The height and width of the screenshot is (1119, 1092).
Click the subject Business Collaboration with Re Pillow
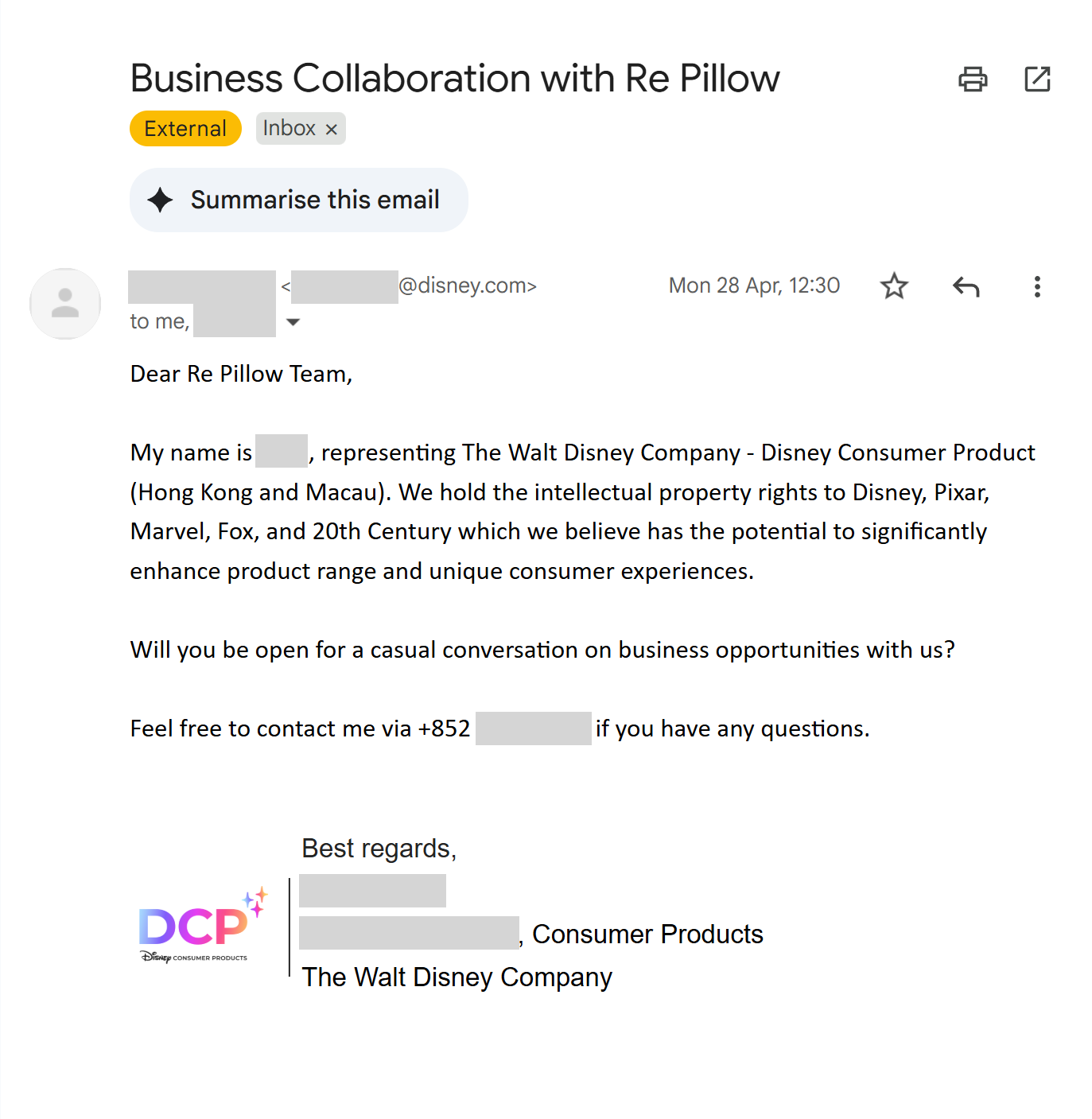click(455, 79)
